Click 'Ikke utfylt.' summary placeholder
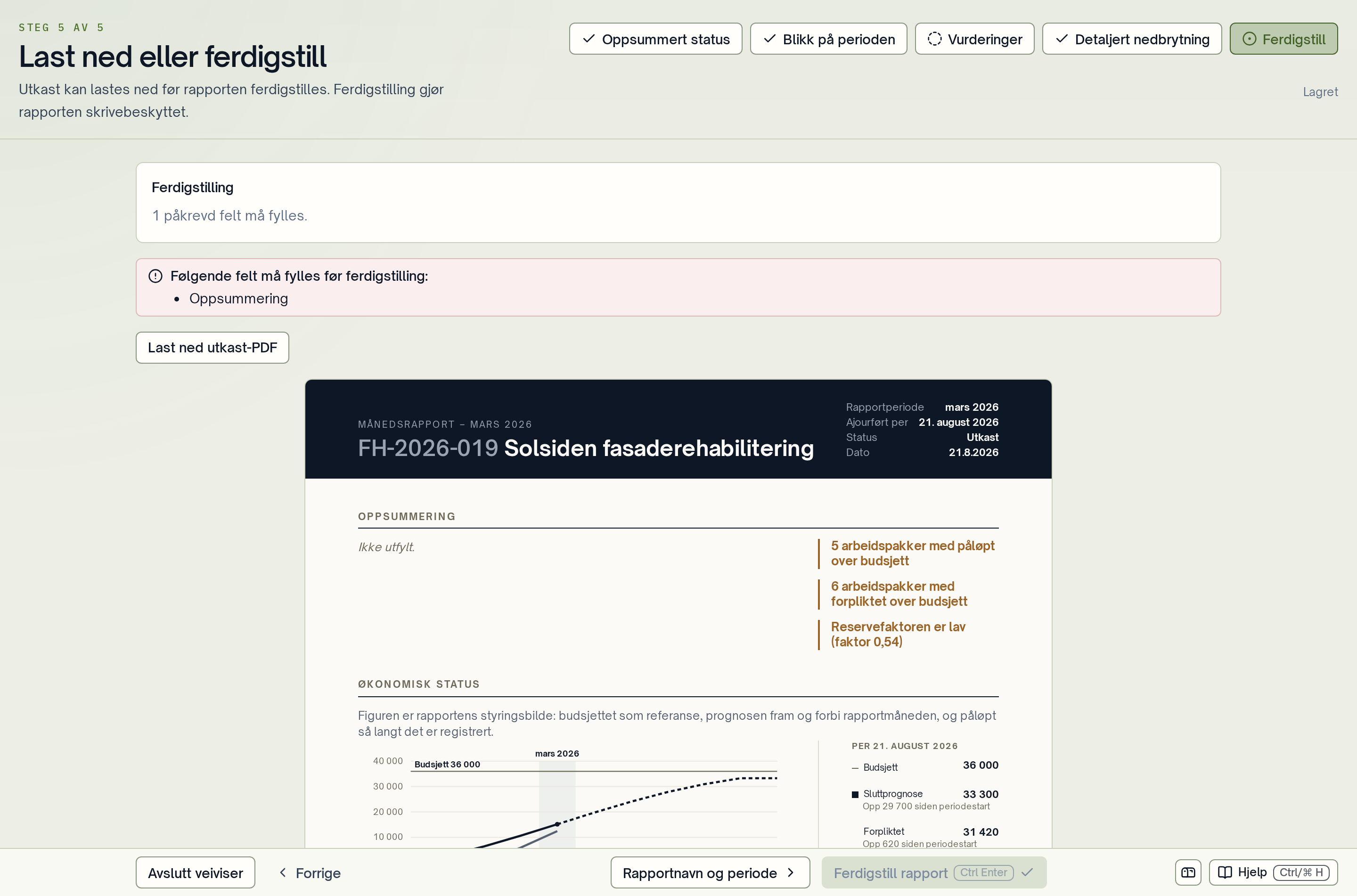Viewport: 1357px width, 896px height. (386, 547)
